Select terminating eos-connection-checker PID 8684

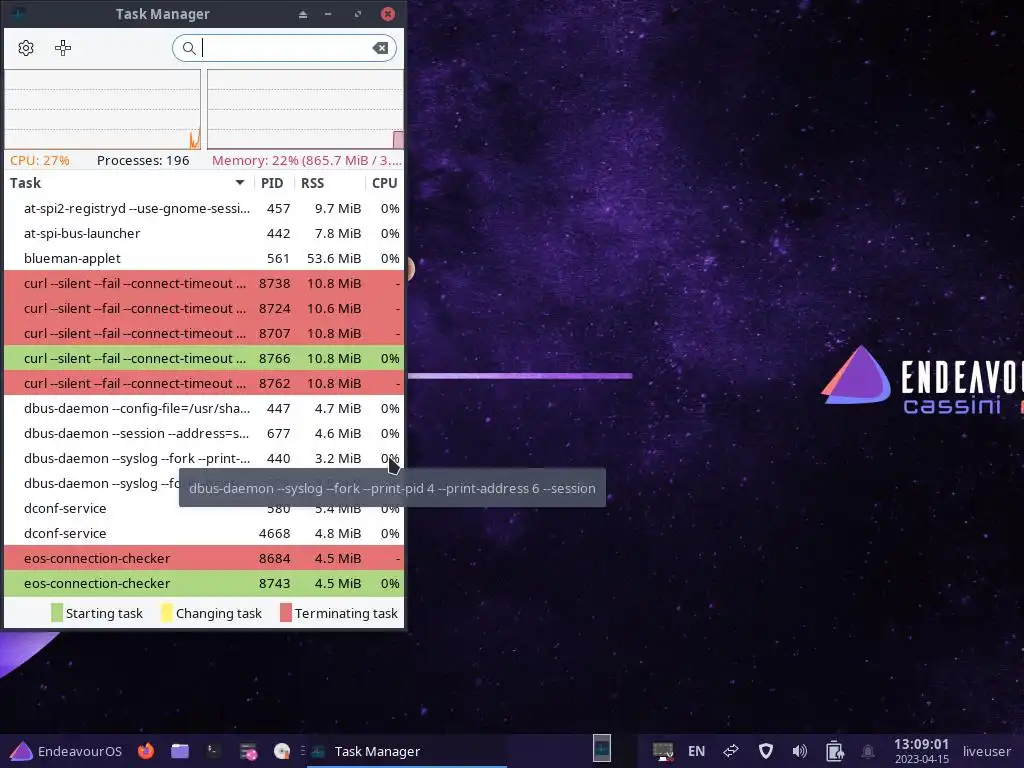(204, 558)
